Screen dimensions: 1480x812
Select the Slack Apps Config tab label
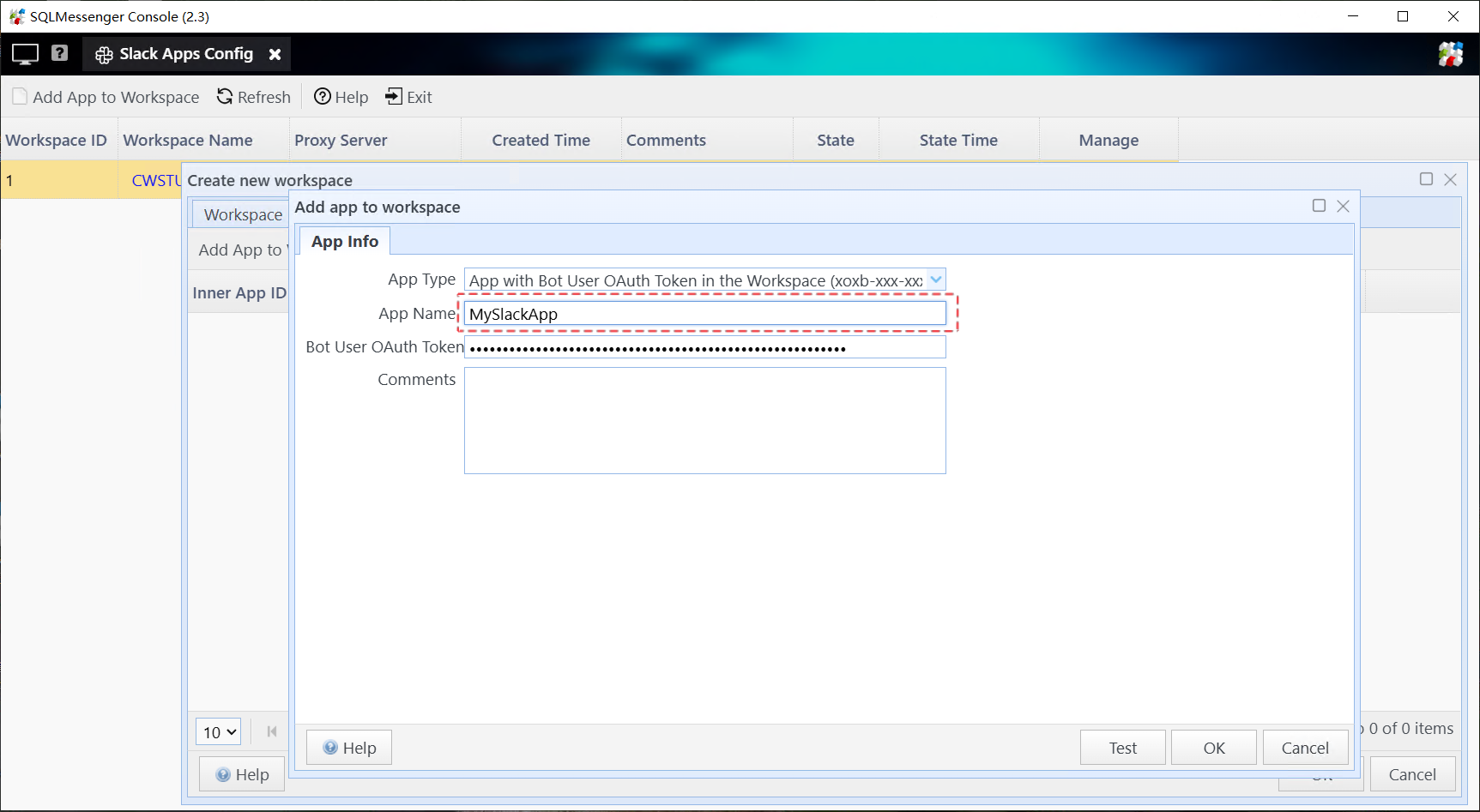187,54
